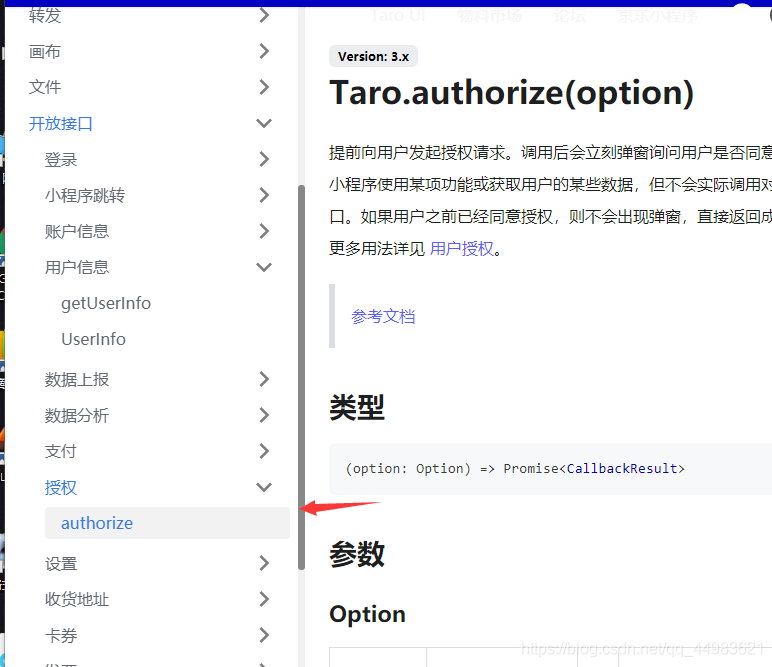Open the 数据分析 sidebar entry
The image size is (772, 667).
click(x=77, y=415)
